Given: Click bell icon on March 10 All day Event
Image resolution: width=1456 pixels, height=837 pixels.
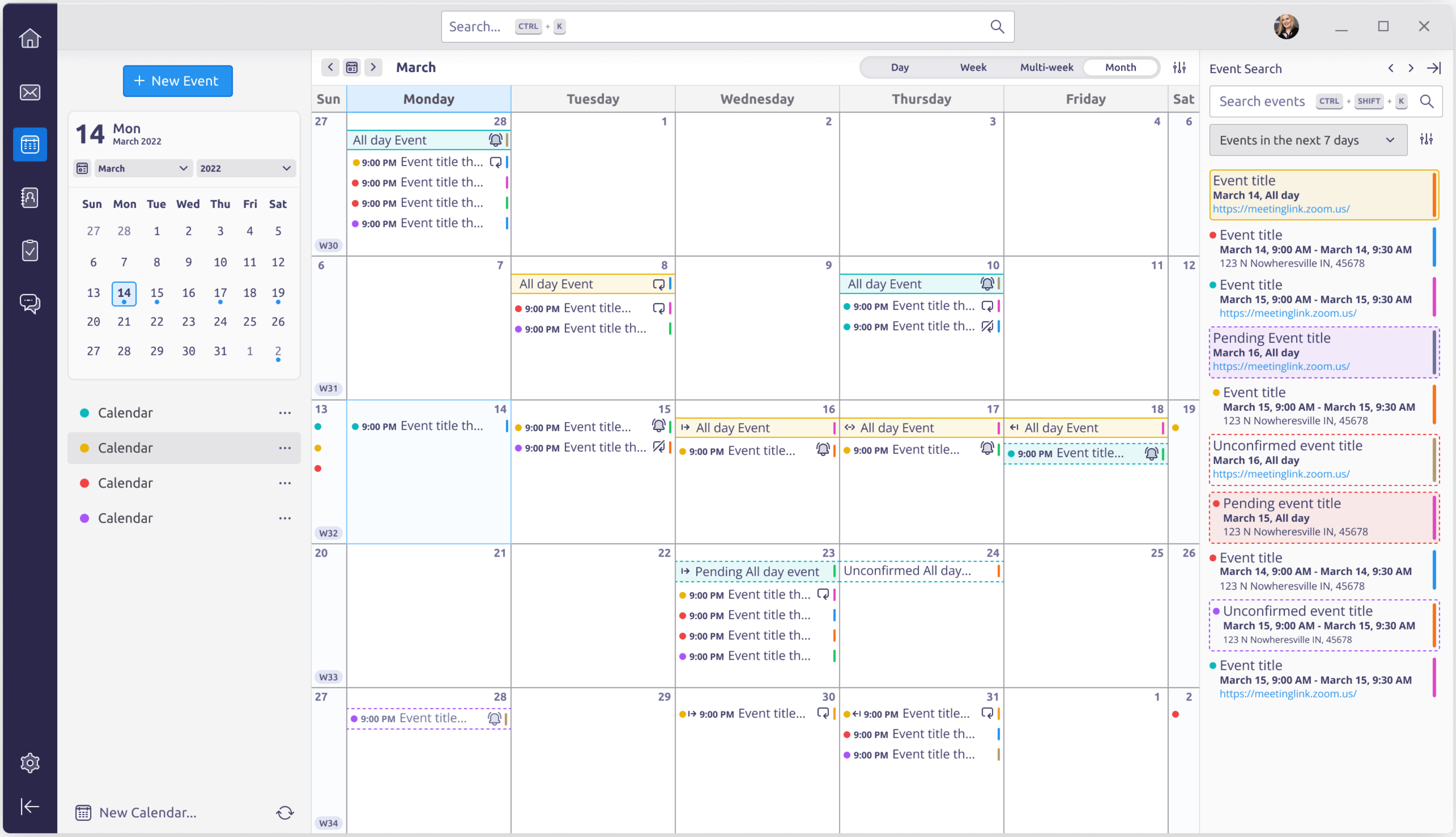Looking at the screenshot, I should pos(987,283).
